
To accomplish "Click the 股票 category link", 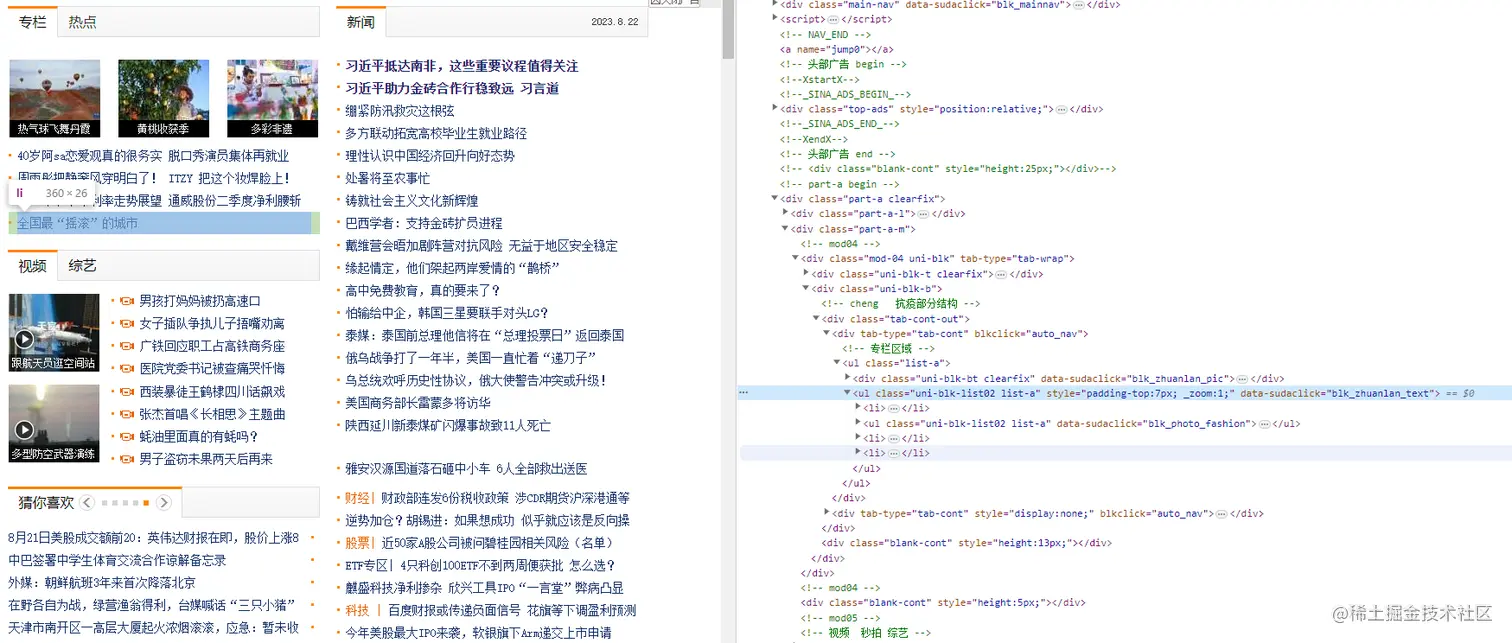I will tap(358, 543).
